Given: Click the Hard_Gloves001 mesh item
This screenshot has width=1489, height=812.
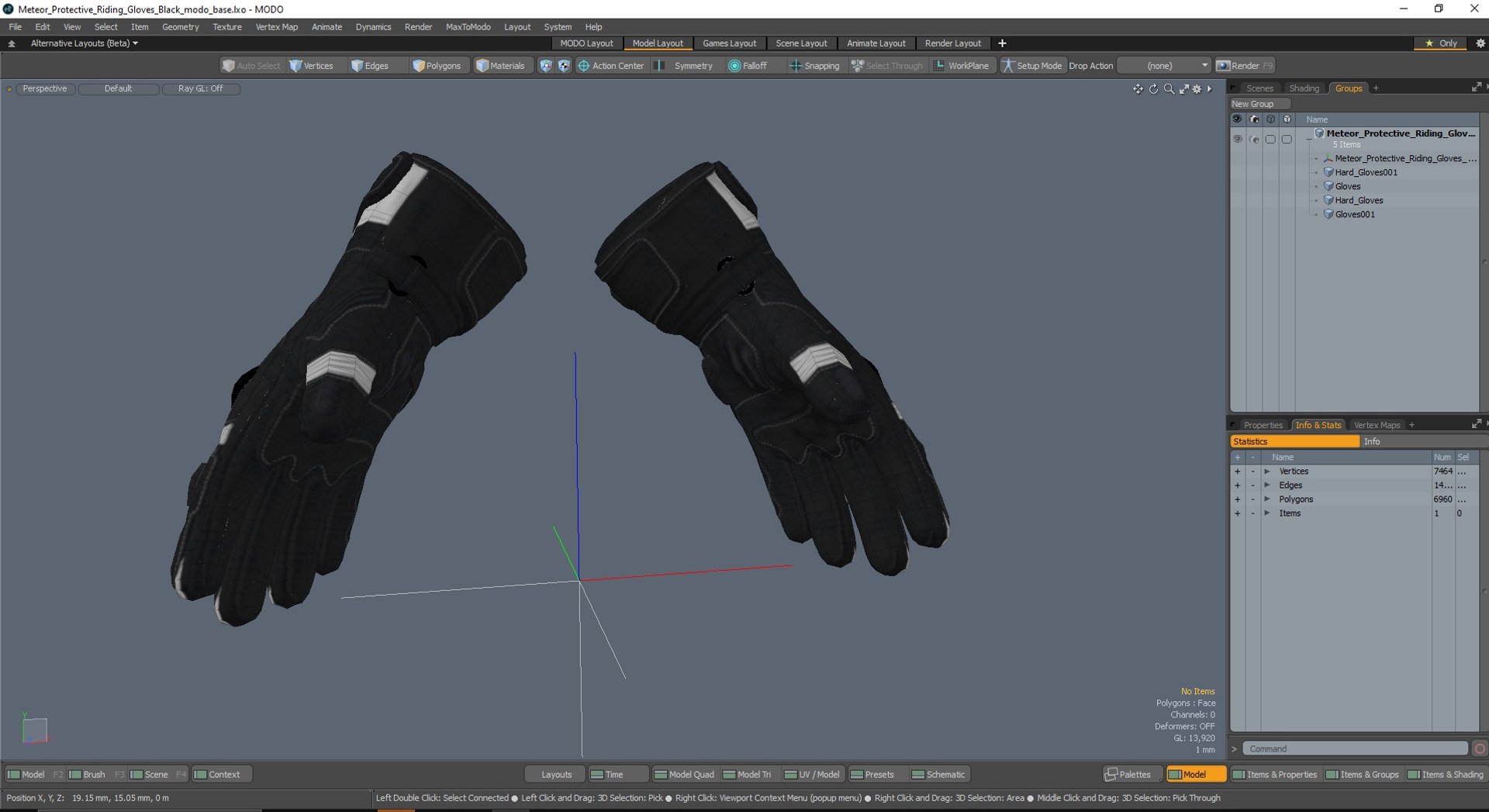Looking at the screenshot, I should 1366,173.
